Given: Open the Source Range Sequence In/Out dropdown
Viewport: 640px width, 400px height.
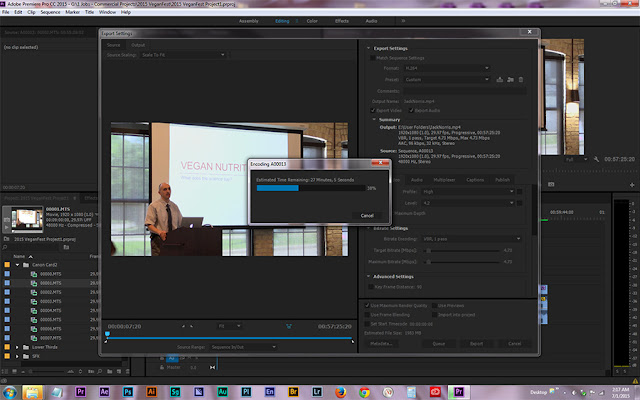Looking at the screenshot, I should click(x=243, y=347).
